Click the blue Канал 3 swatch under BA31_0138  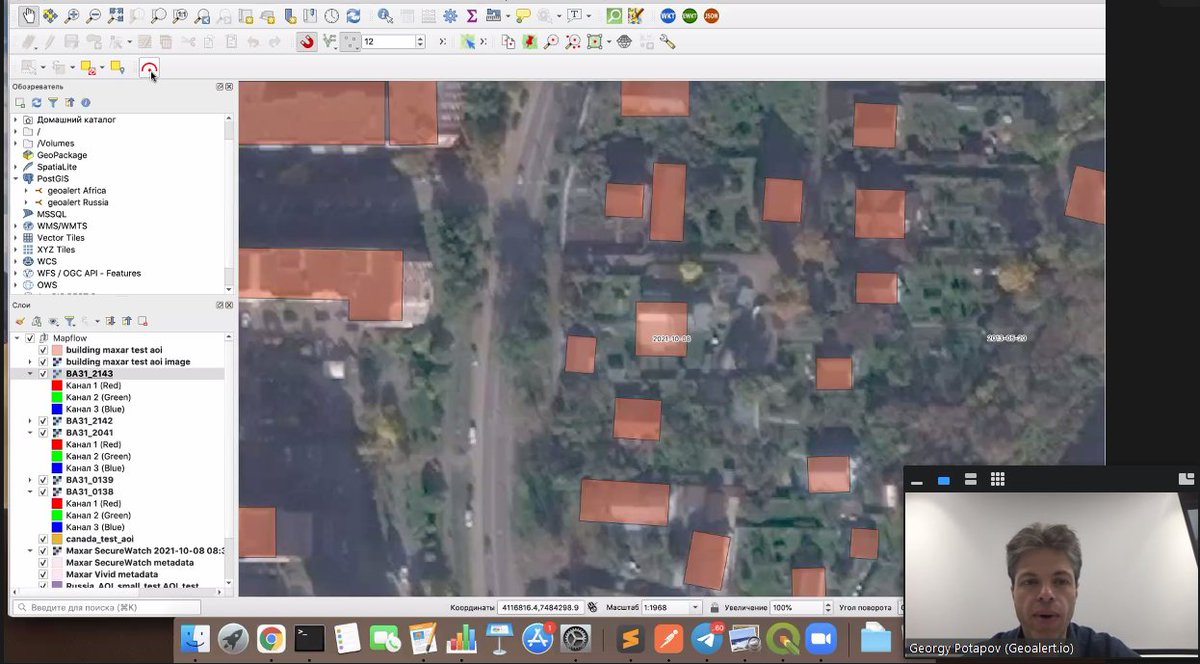(57, 527)
